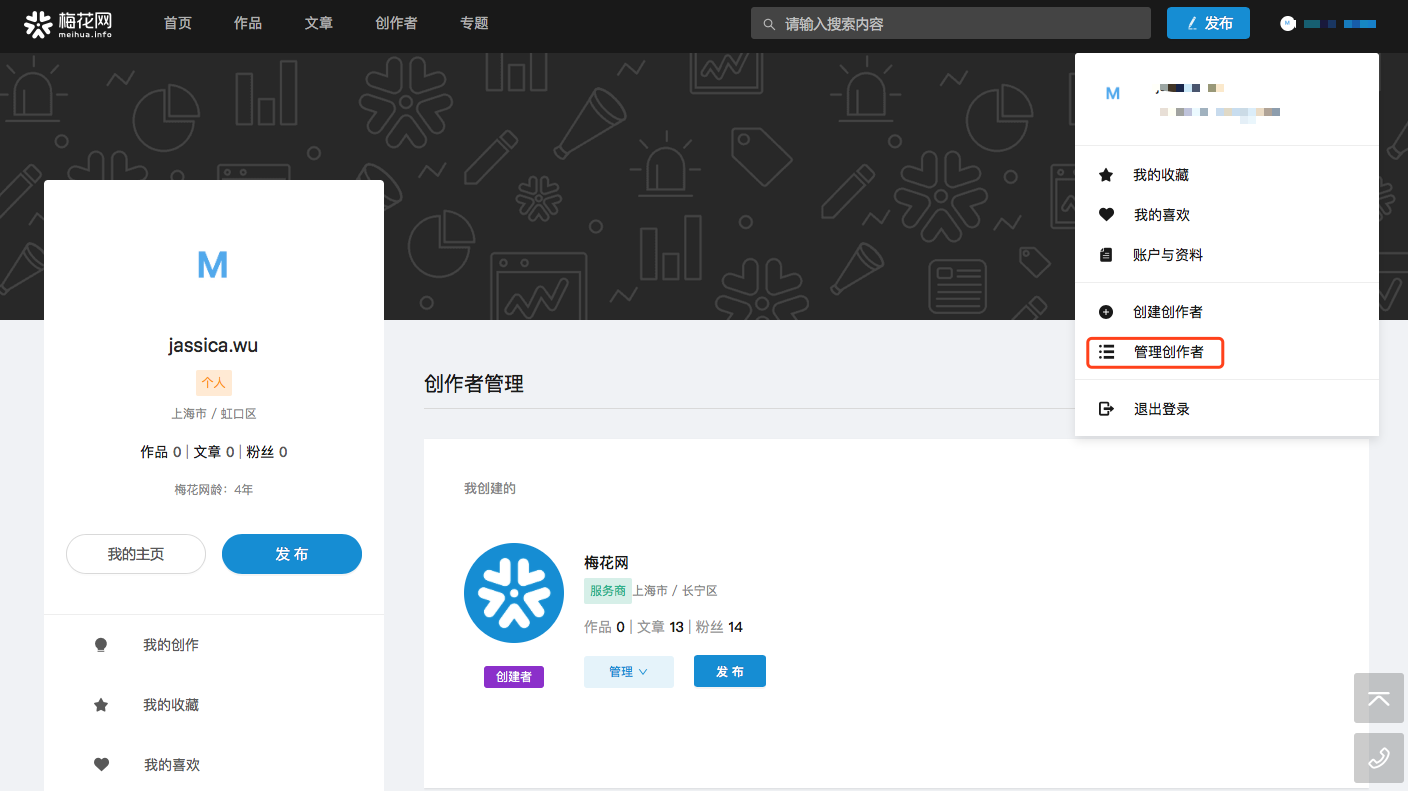The width and height of the screenshot is (1408, 791).
Task: Go to the 创作者 navigation tab
Action: coord(396,23)
